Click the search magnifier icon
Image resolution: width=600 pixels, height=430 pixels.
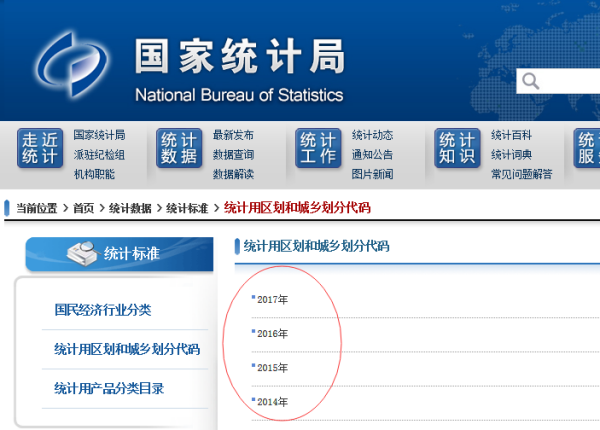pos(531,81)
